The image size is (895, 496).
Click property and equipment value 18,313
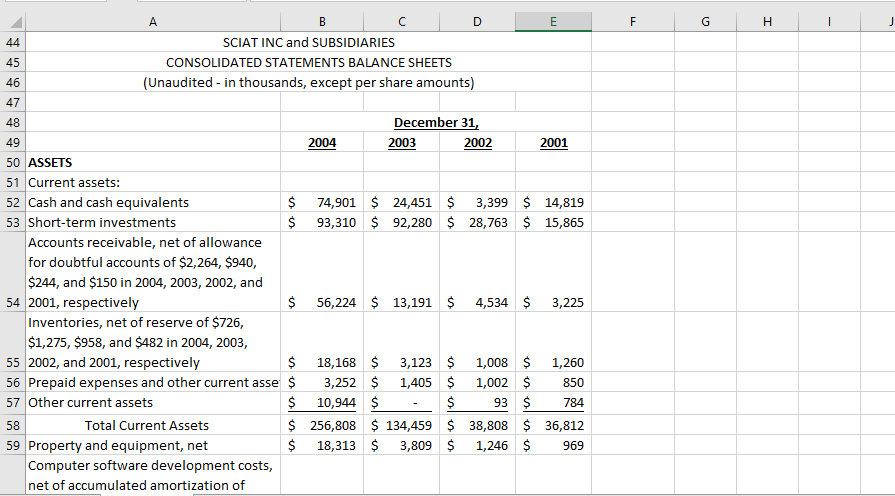pyautogui.click(x=322, y=445)
